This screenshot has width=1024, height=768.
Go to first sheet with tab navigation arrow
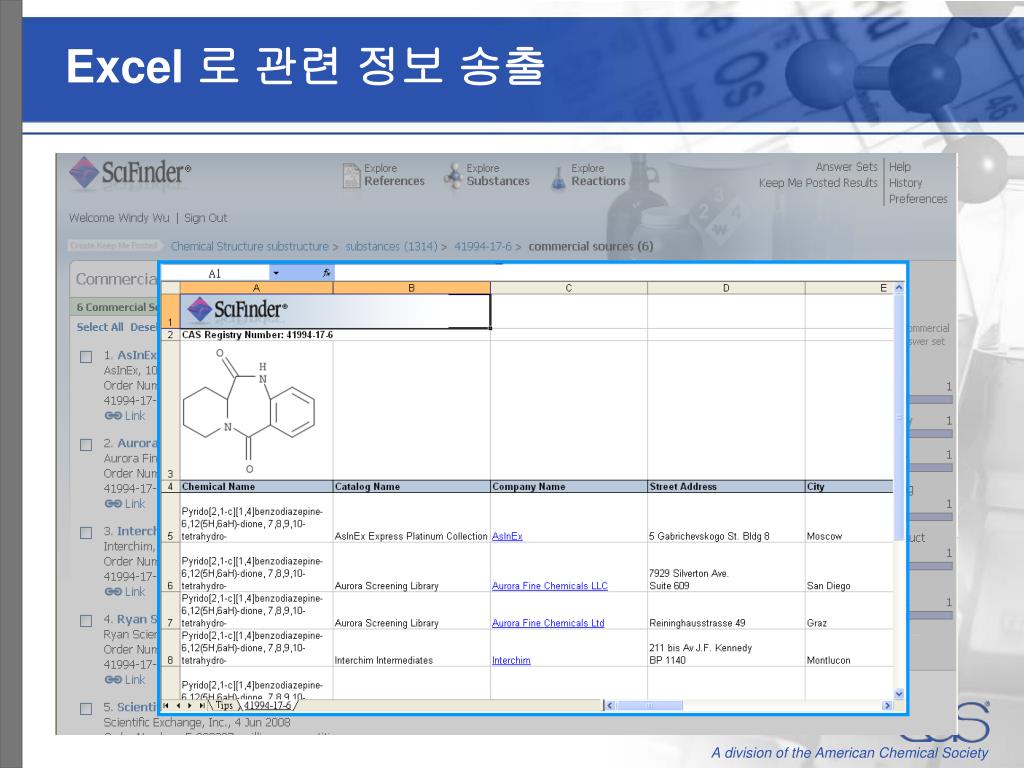coord(166,706)
